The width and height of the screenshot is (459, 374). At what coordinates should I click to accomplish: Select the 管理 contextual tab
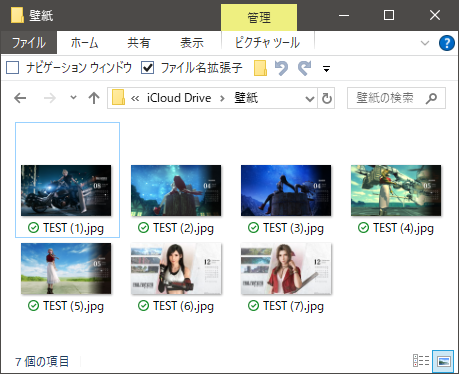pos(259,17)
